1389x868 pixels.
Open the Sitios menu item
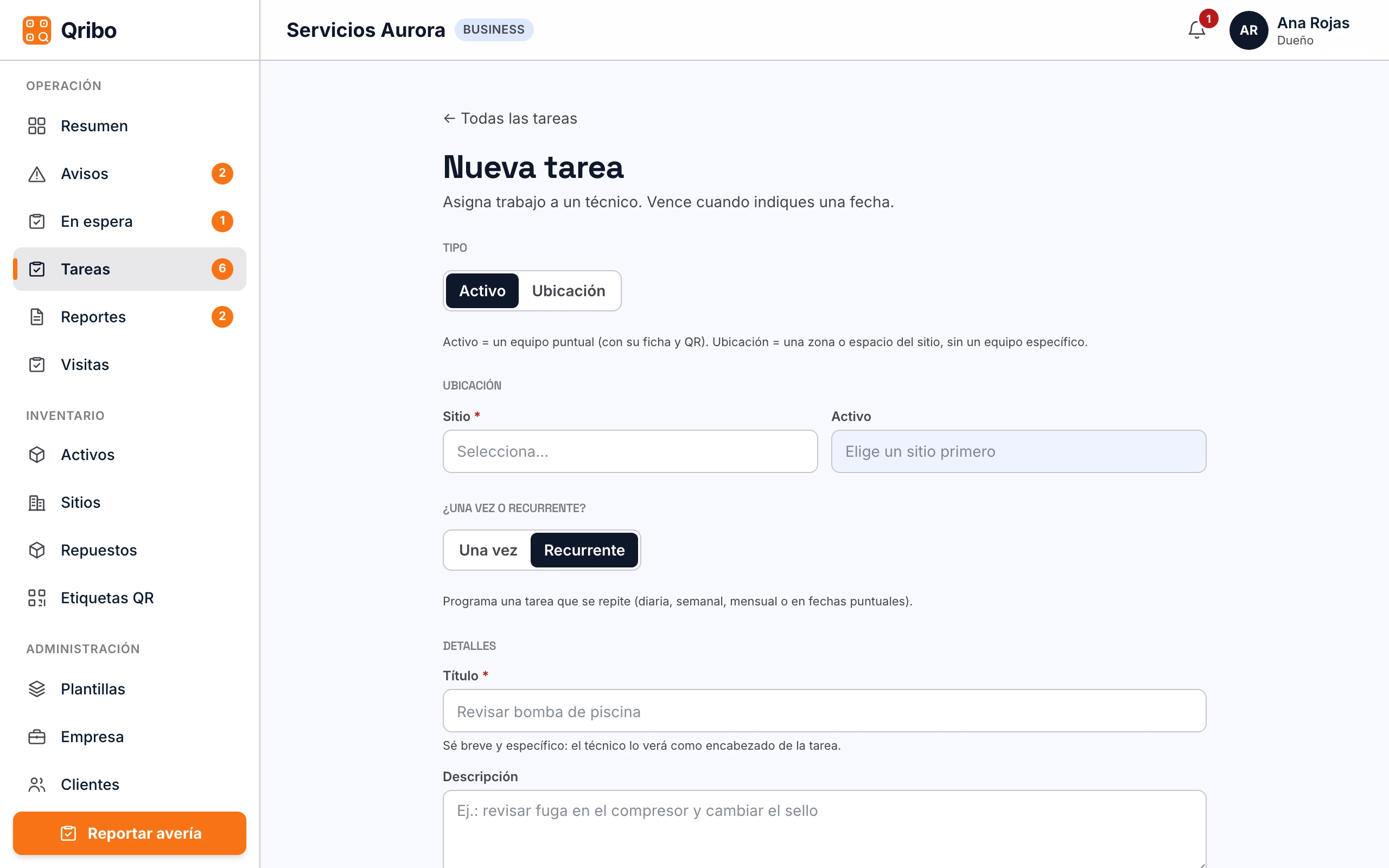pyautogui.click(x=130, y=502)
